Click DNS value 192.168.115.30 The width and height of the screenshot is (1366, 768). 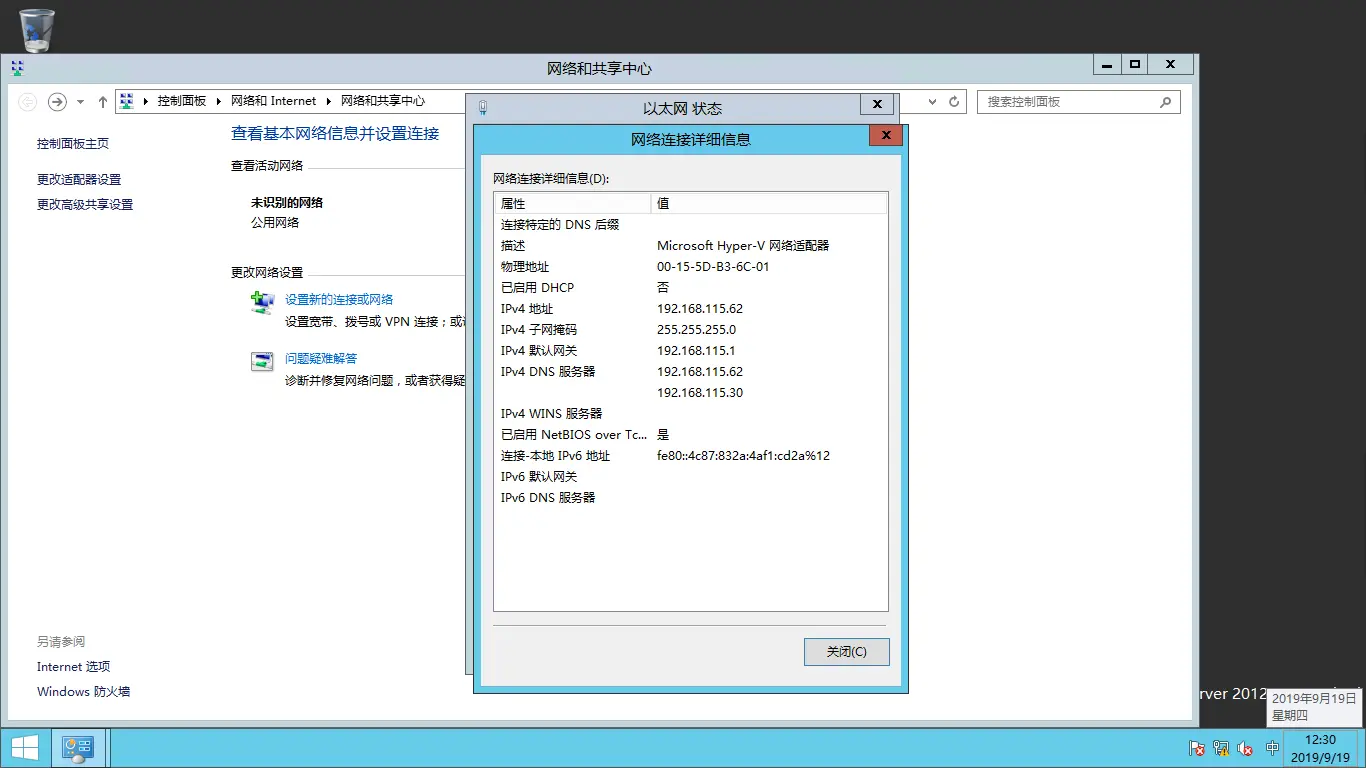tap(700, 393)
